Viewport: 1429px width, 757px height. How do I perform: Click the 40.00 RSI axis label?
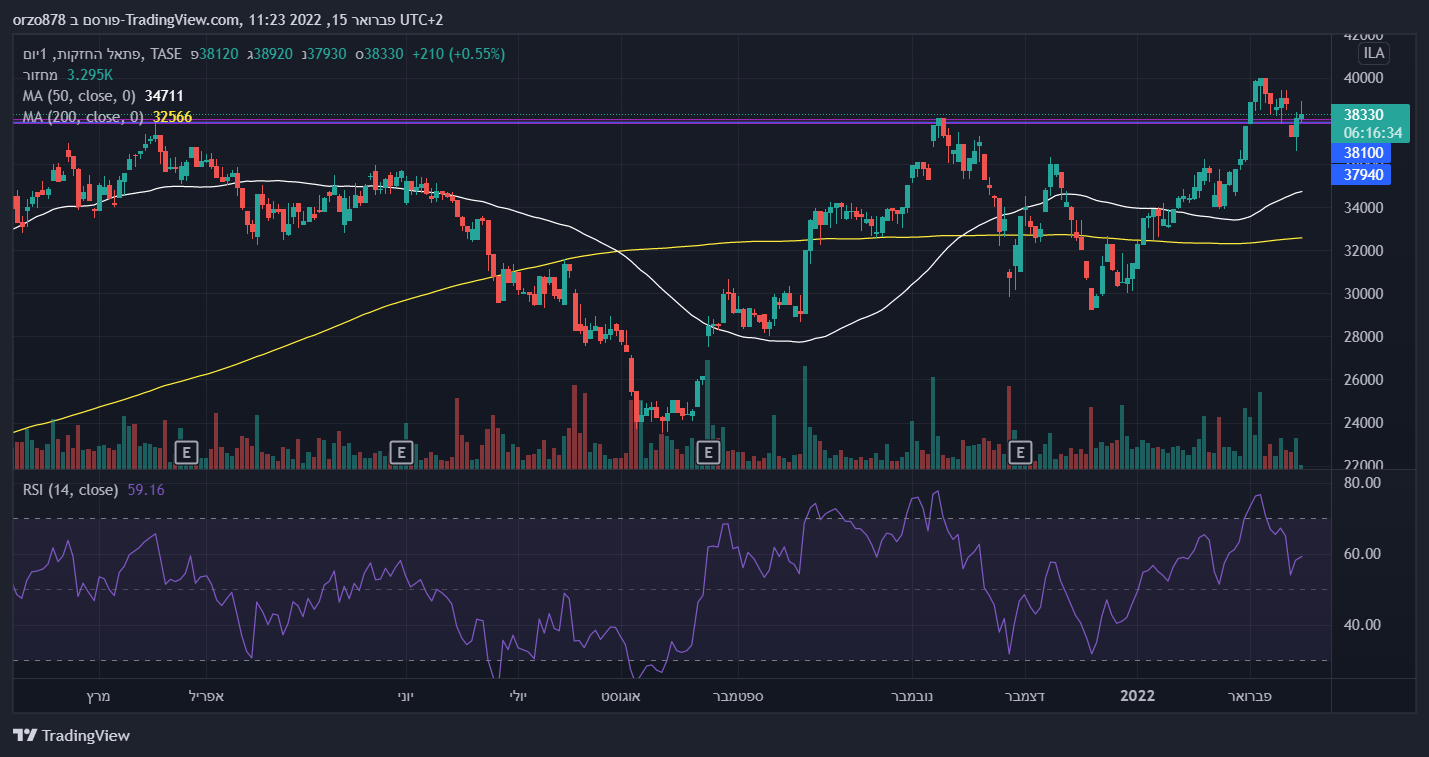(x=1362, y=625)
